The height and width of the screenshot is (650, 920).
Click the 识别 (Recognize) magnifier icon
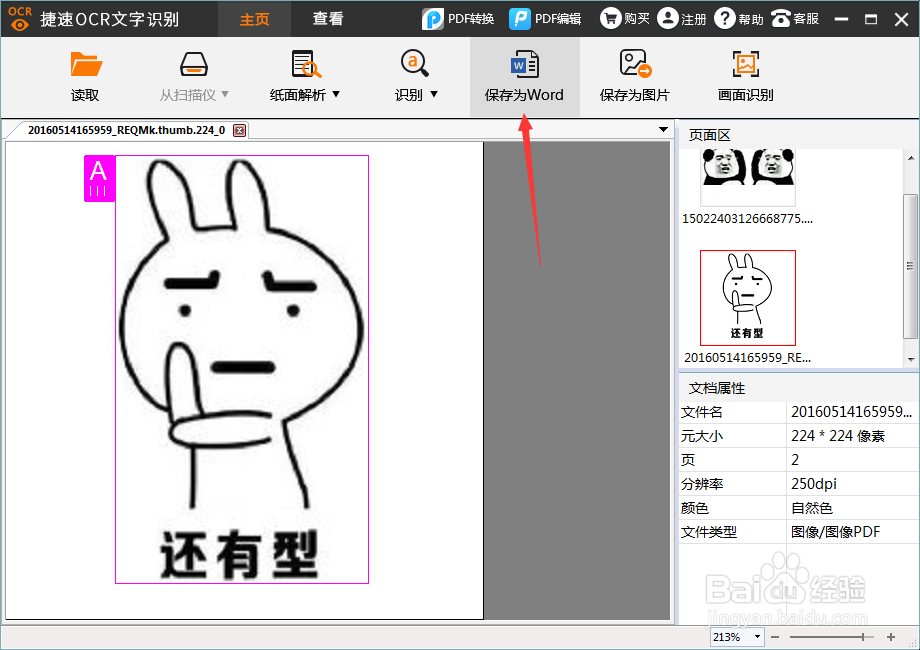click(x=413, y=66)
